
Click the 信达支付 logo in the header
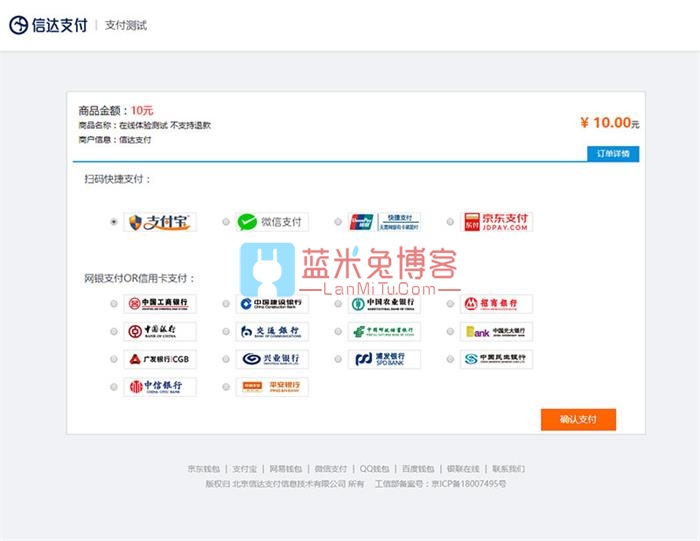(48, 25)
